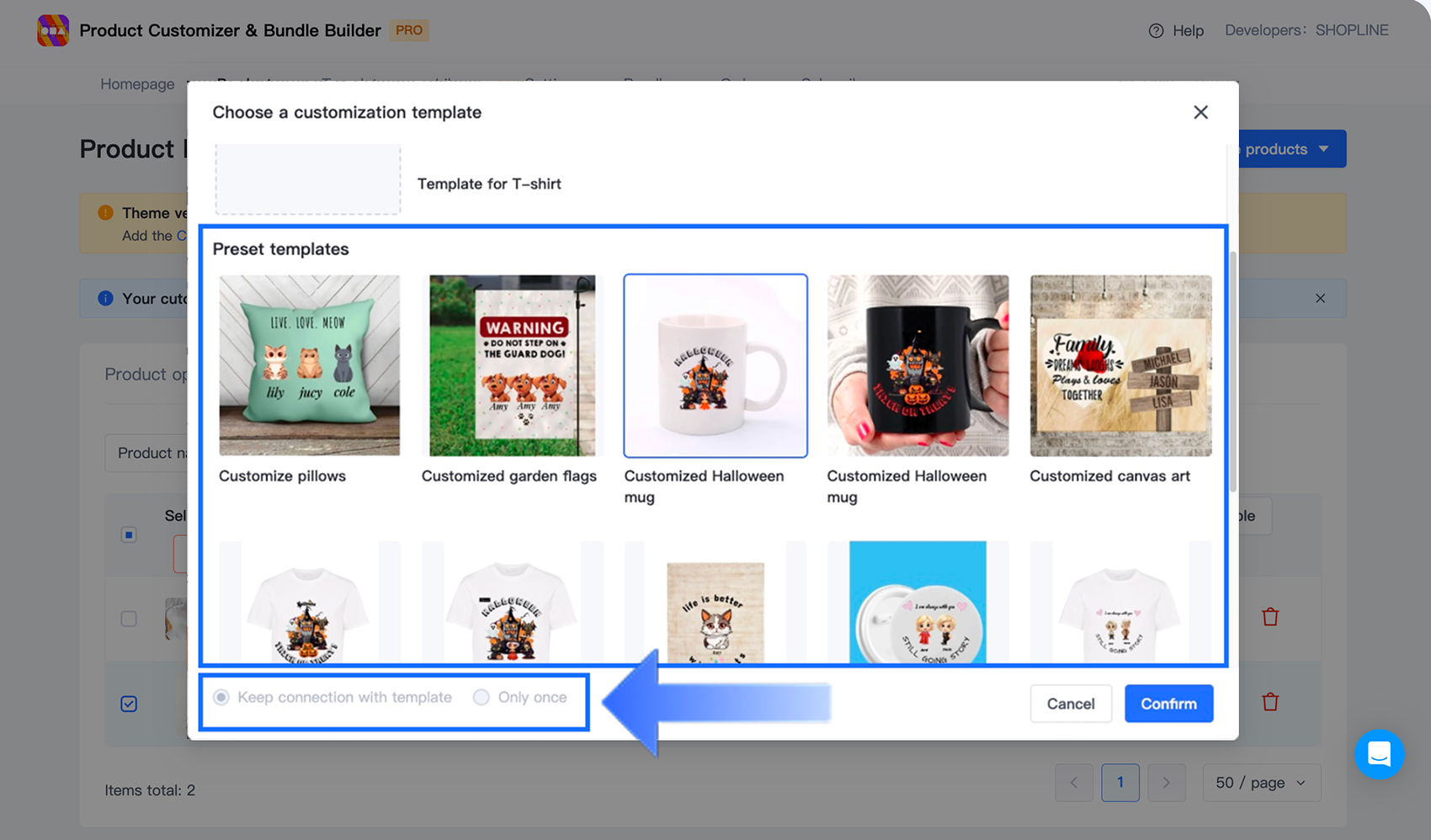The width and height of the screenshot is (1431, 840).
Task: Choose the Customized canvas art template thumbnail
Action: point(1121,365)
